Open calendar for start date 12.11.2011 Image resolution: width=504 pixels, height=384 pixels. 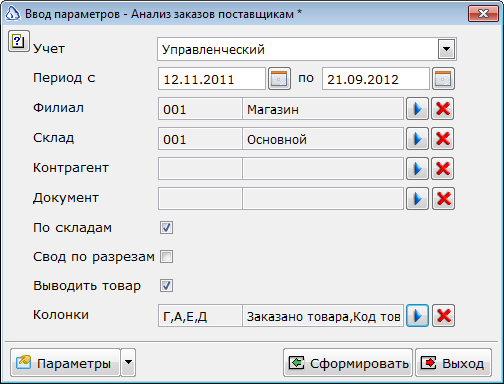click(x=279, y=79)
